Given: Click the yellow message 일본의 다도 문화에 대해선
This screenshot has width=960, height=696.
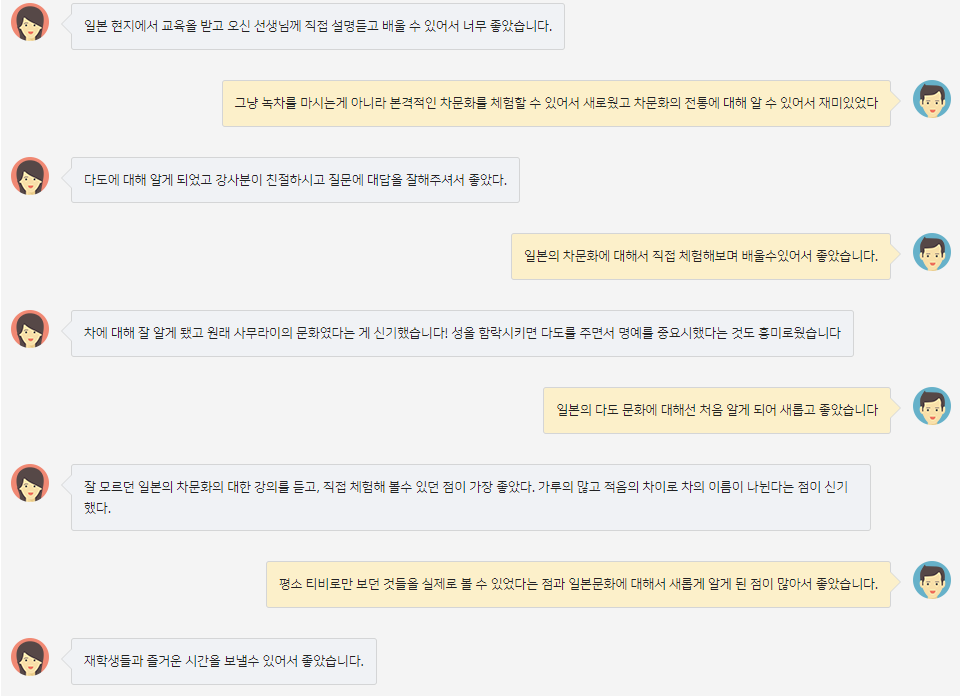Looking at the screenshot, I should [716, 410].
